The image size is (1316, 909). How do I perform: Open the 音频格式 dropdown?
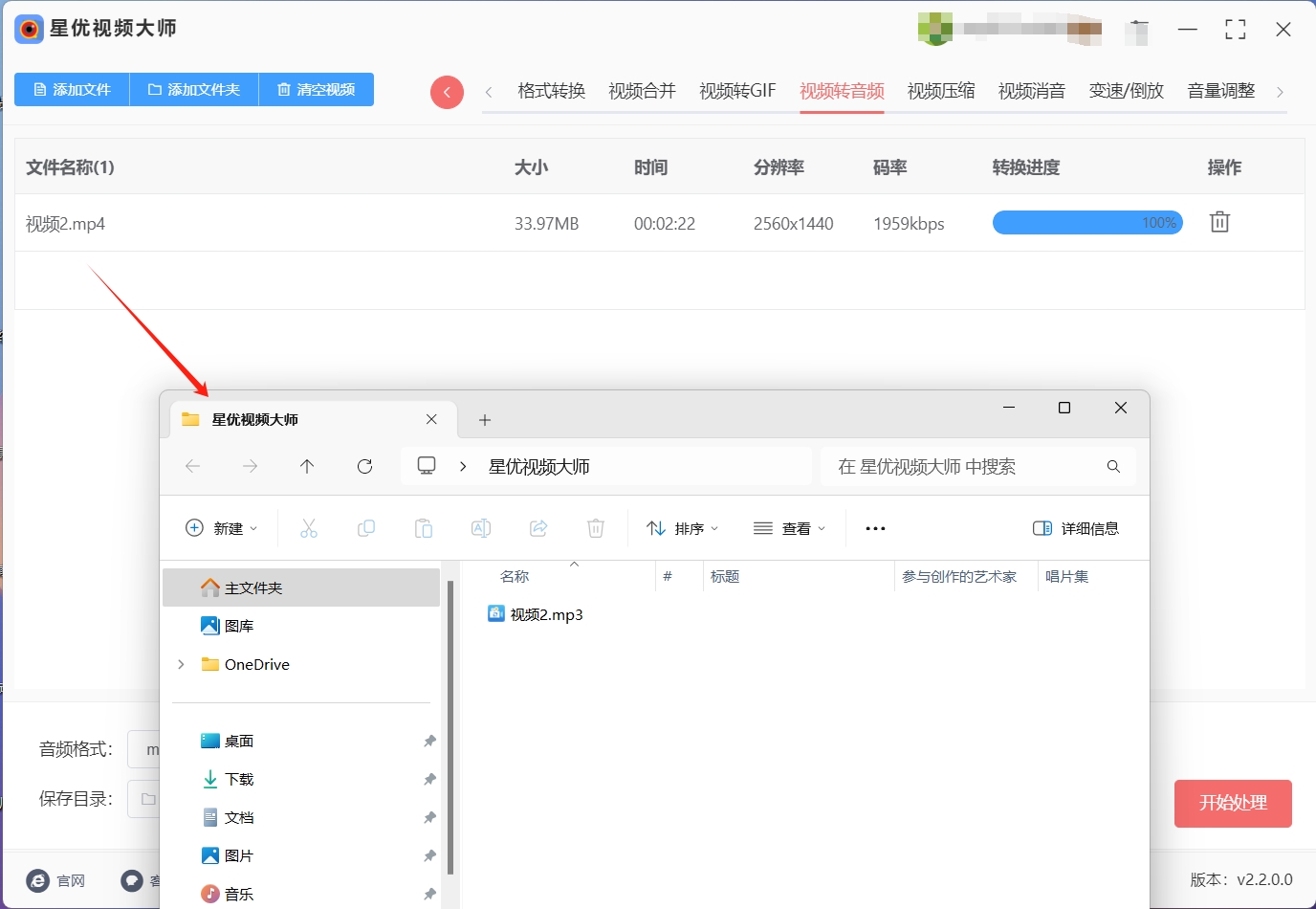[x=143, y=749]
